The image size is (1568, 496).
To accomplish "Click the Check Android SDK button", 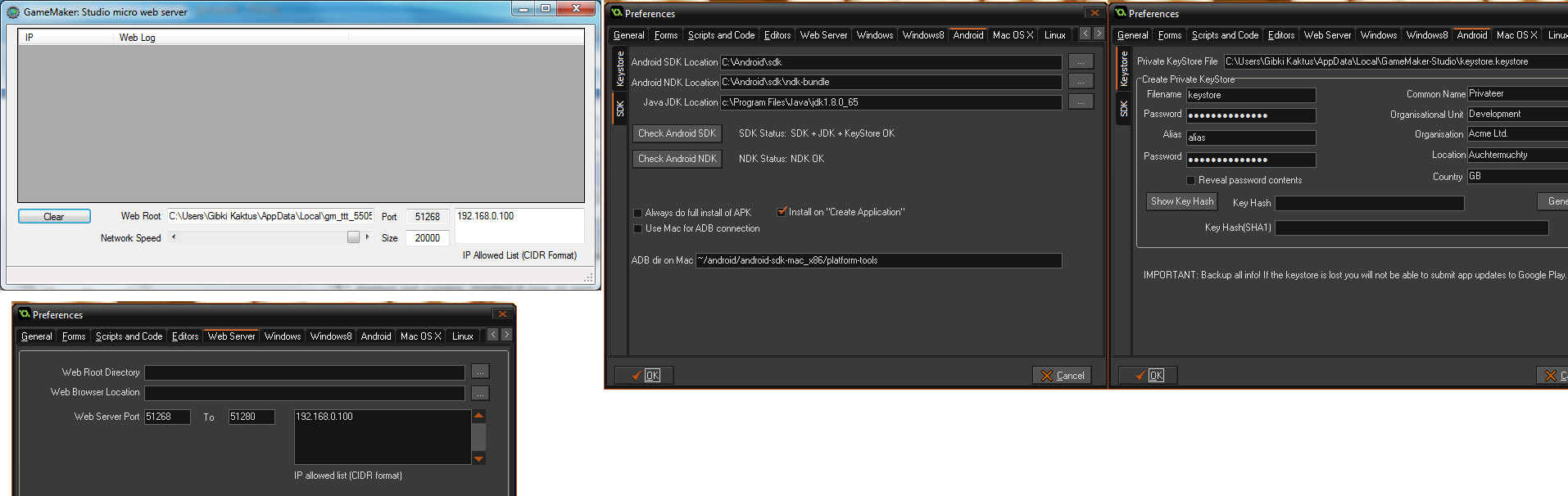I will [x=677, y=133].
